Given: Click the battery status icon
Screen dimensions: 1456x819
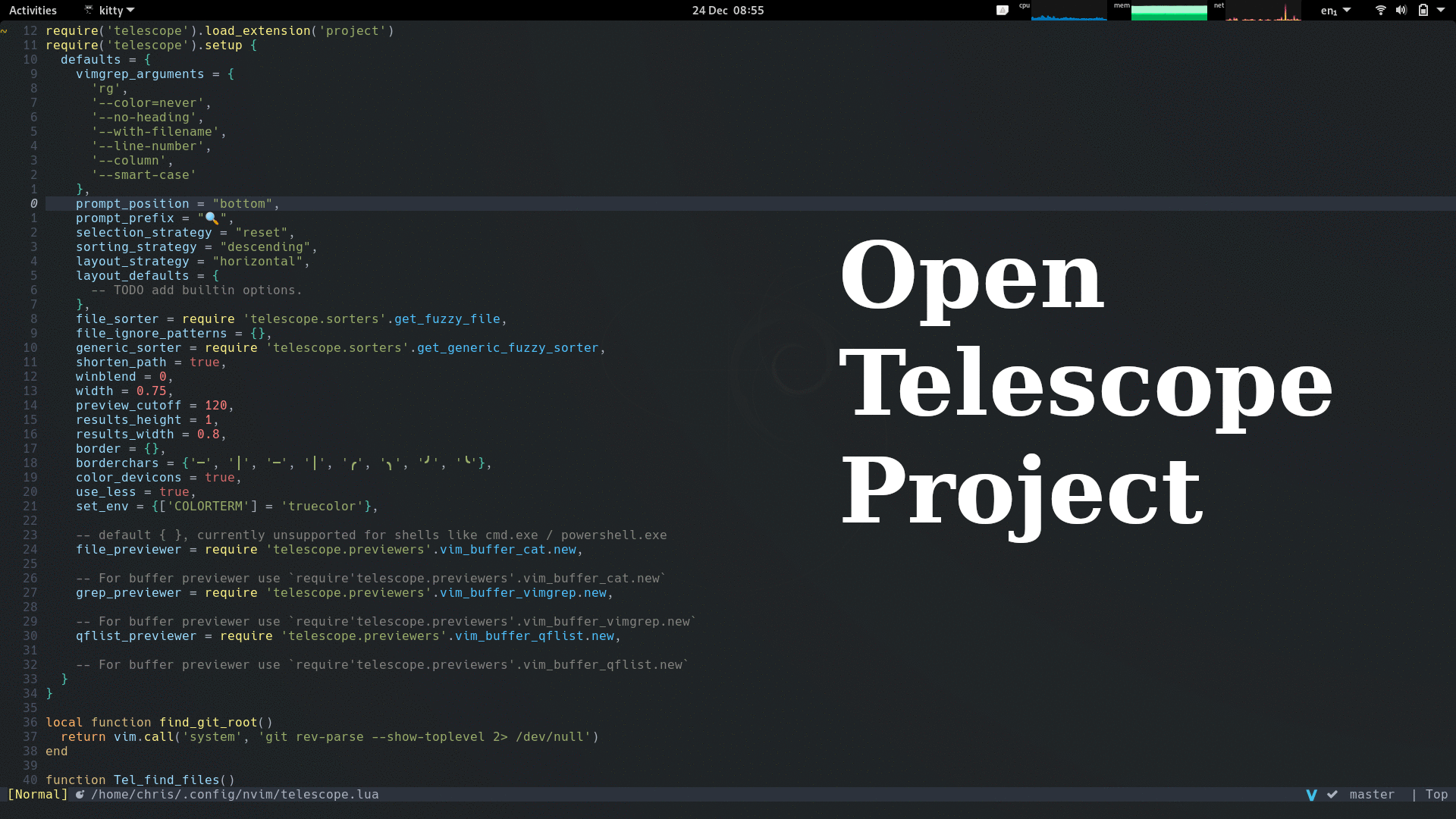Looking at the screenshot, I should [x=1423, y=10].
